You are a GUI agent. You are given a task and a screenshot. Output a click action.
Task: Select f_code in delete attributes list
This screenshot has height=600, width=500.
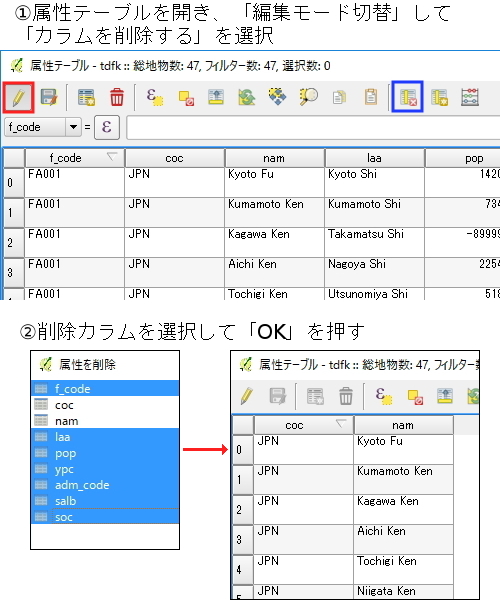105,388
